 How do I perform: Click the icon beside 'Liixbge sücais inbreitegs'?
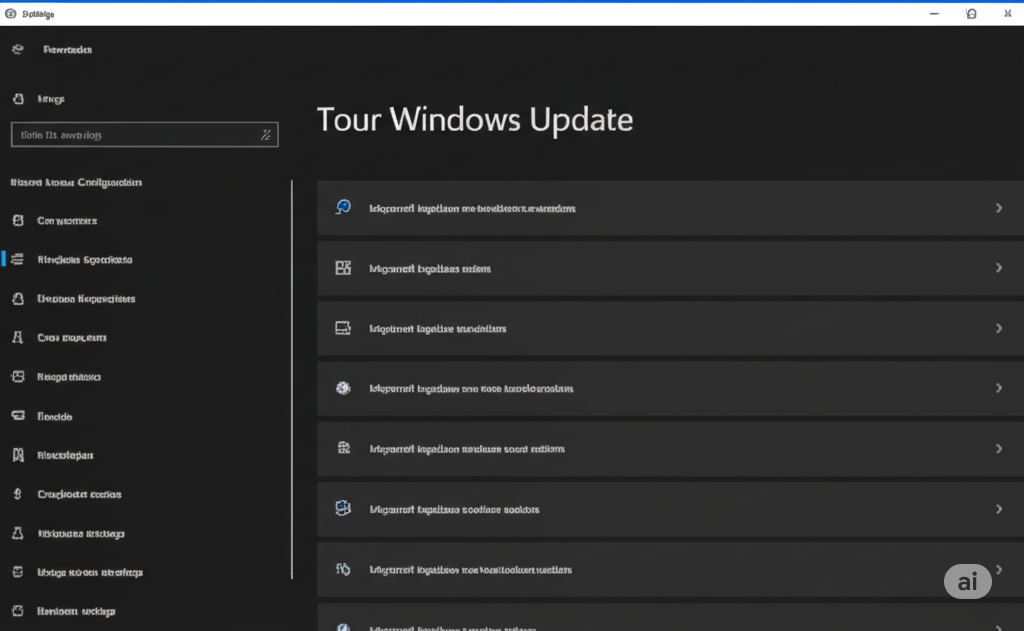[18, 572]
